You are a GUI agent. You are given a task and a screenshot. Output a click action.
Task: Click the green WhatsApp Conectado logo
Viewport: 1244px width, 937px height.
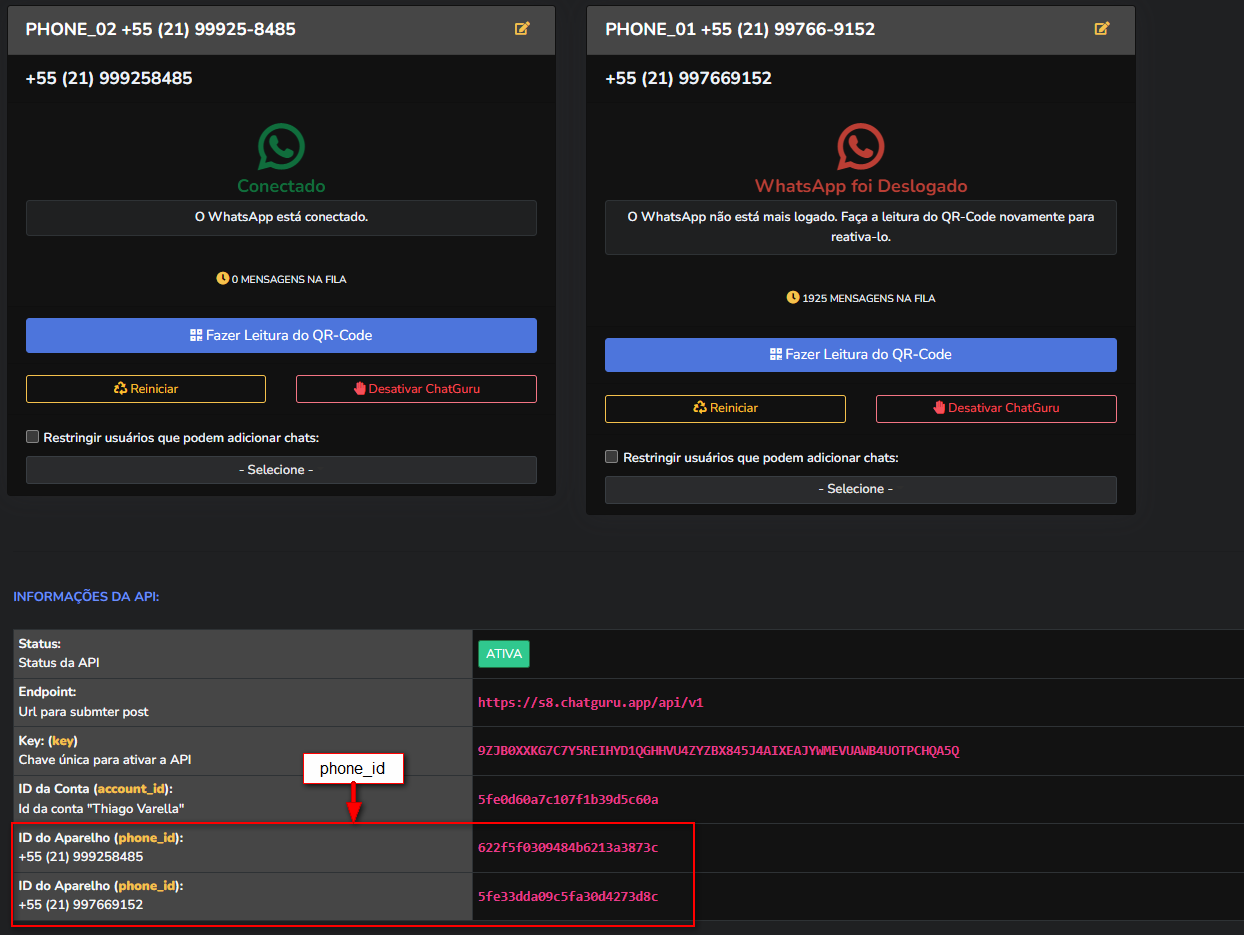[281, 147]
